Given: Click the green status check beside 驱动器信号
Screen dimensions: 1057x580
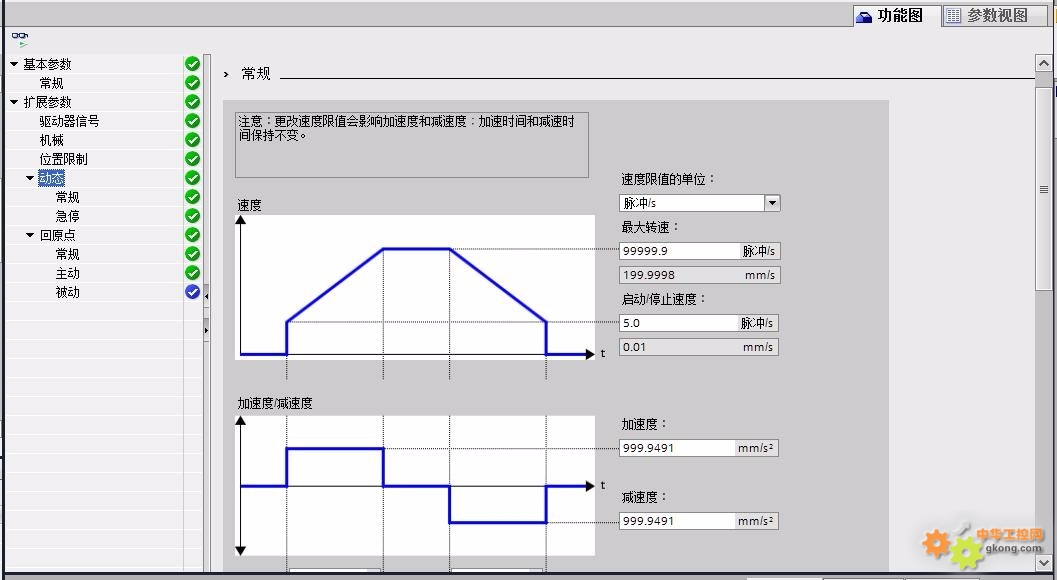Looking at the screenshot, I should [x=192, y=121].
